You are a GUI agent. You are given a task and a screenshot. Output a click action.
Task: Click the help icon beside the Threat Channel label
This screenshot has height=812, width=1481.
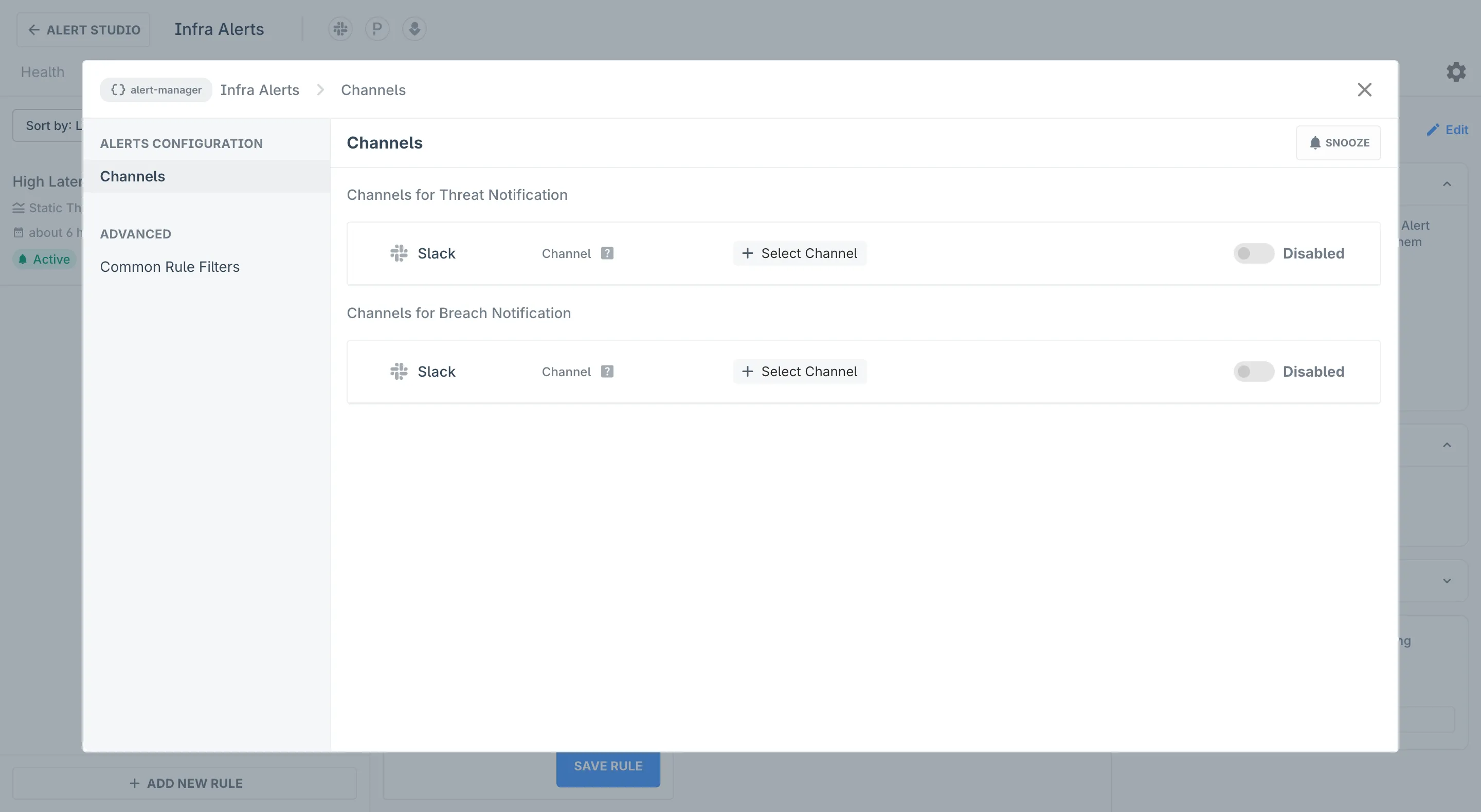(607, 253)
